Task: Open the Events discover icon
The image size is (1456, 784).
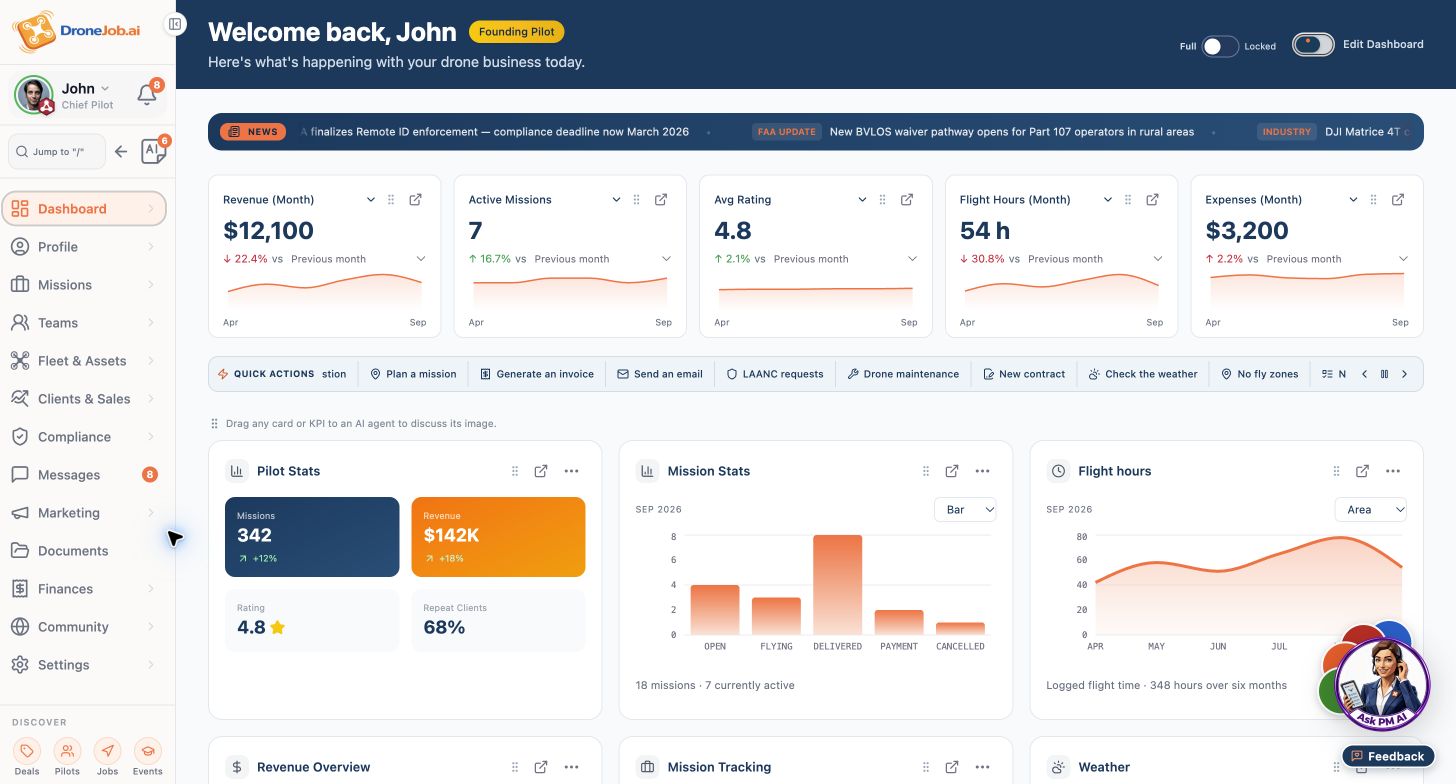Action: 147,751
